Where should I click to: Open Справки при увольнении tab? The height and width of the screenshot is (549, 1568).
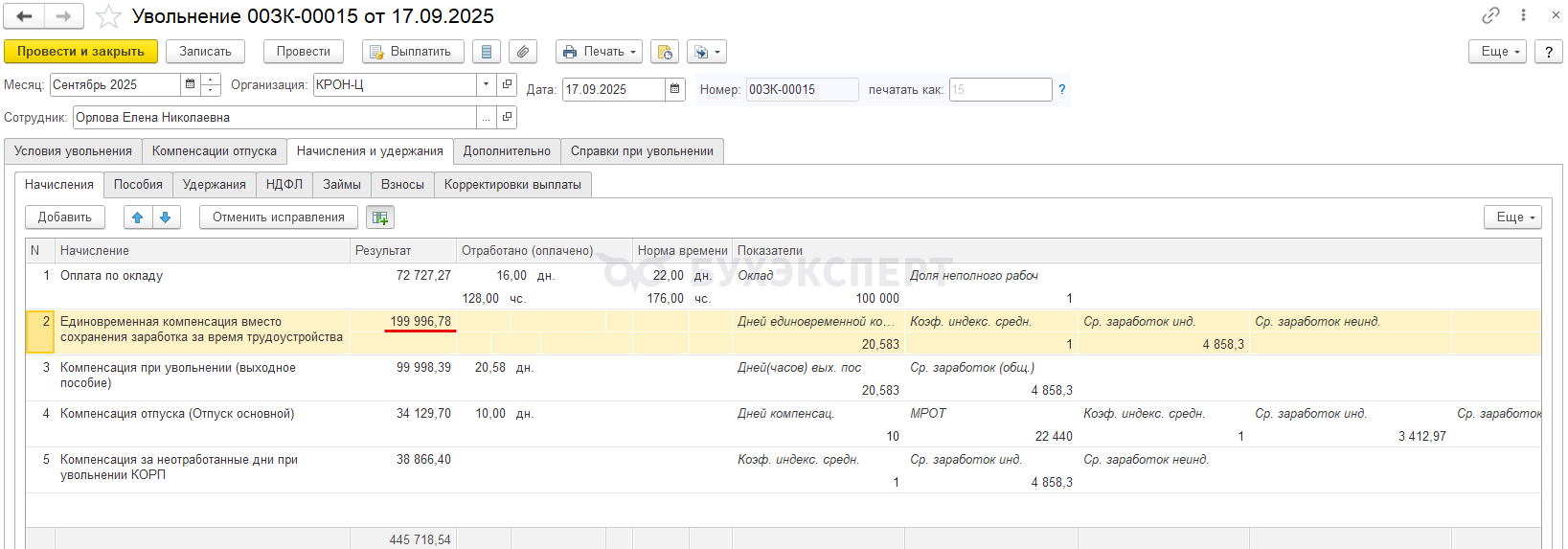pyautogui.click(x=642, y=151)
